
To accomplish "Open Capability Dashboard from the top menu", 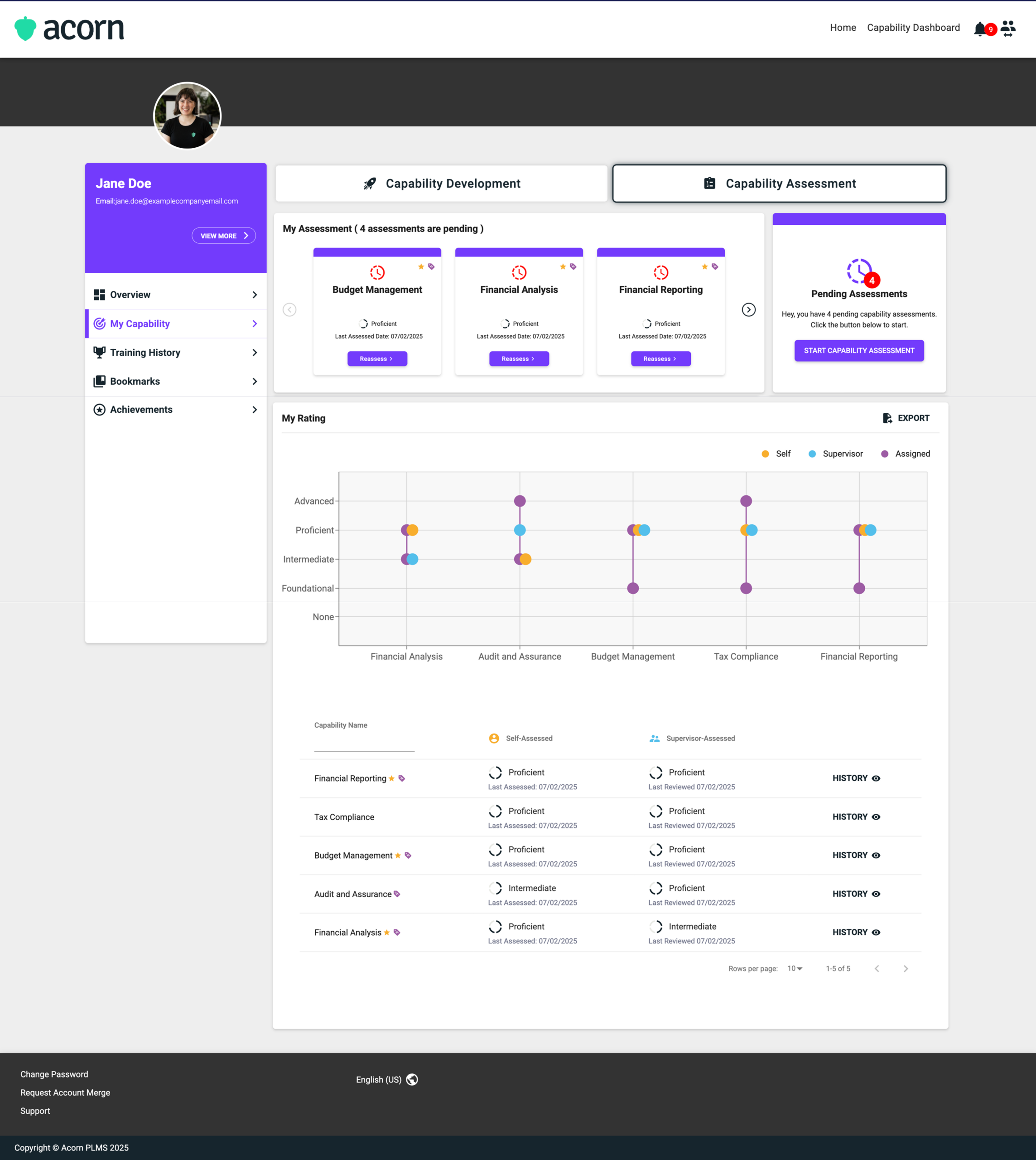I will (913, 27).
